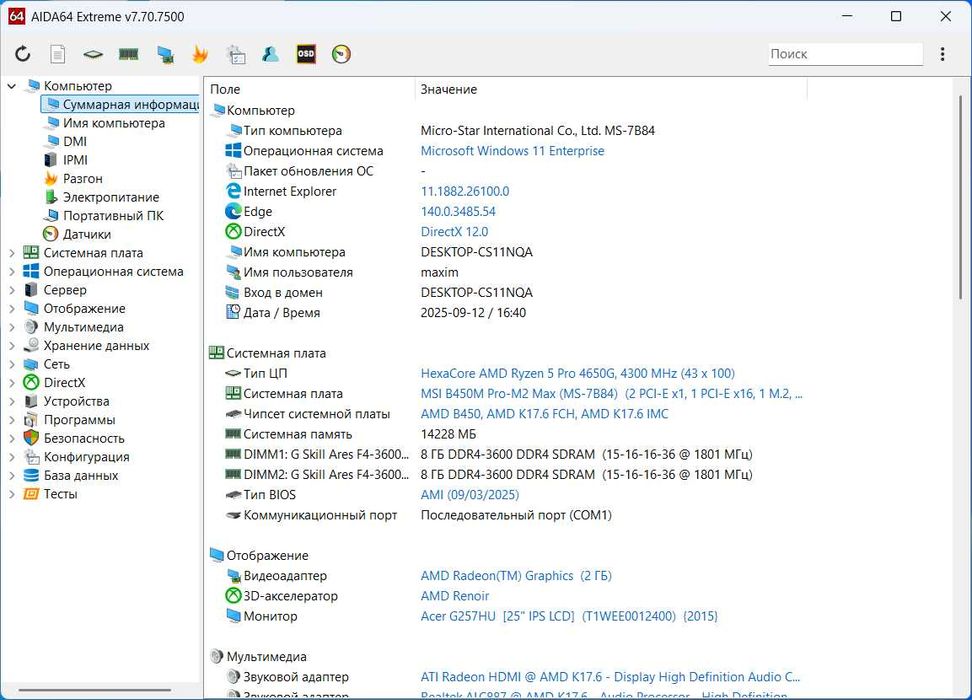Image resolution: width=972 pixels, height=700 pixels.
Task: Expand the Операционная система tree node
Action: click(x=12, y=272)
